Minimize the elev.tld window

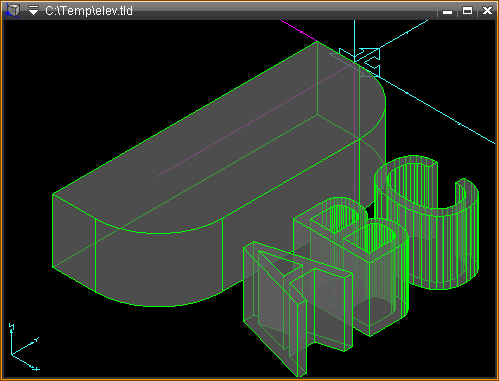[447, 11]
